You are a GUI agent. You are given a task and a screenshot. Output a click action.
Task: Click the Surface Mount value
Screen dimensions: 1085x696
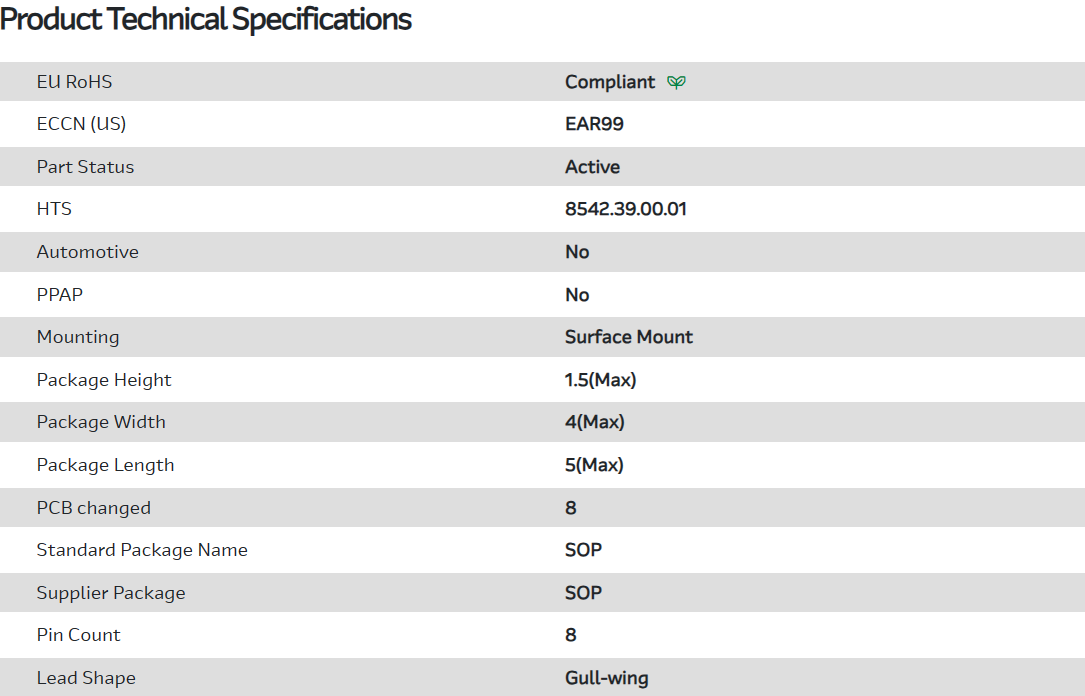(628, 337)
